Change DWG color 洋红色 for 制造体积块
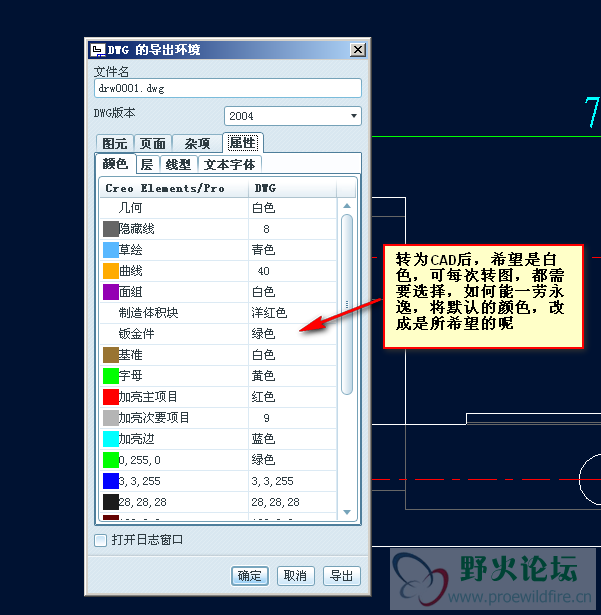The width and height of the screenshot is (601, 615). (x=292, y=313)
